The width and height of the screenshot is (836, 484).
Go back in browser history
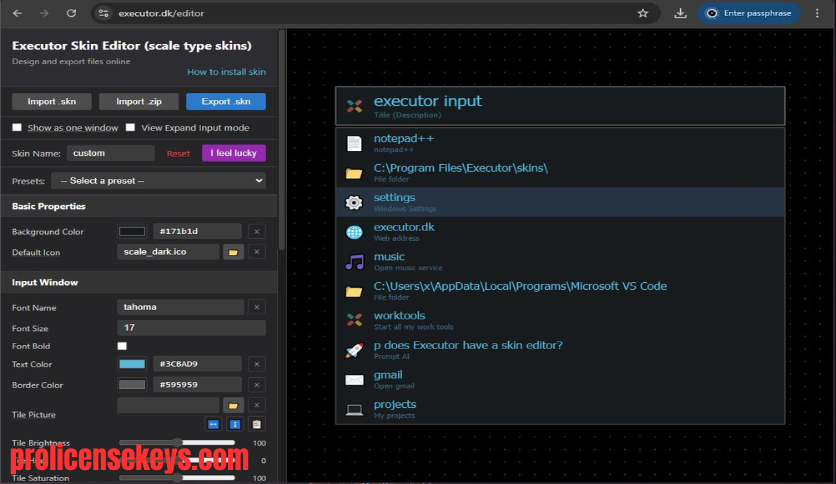pos(17,13)
